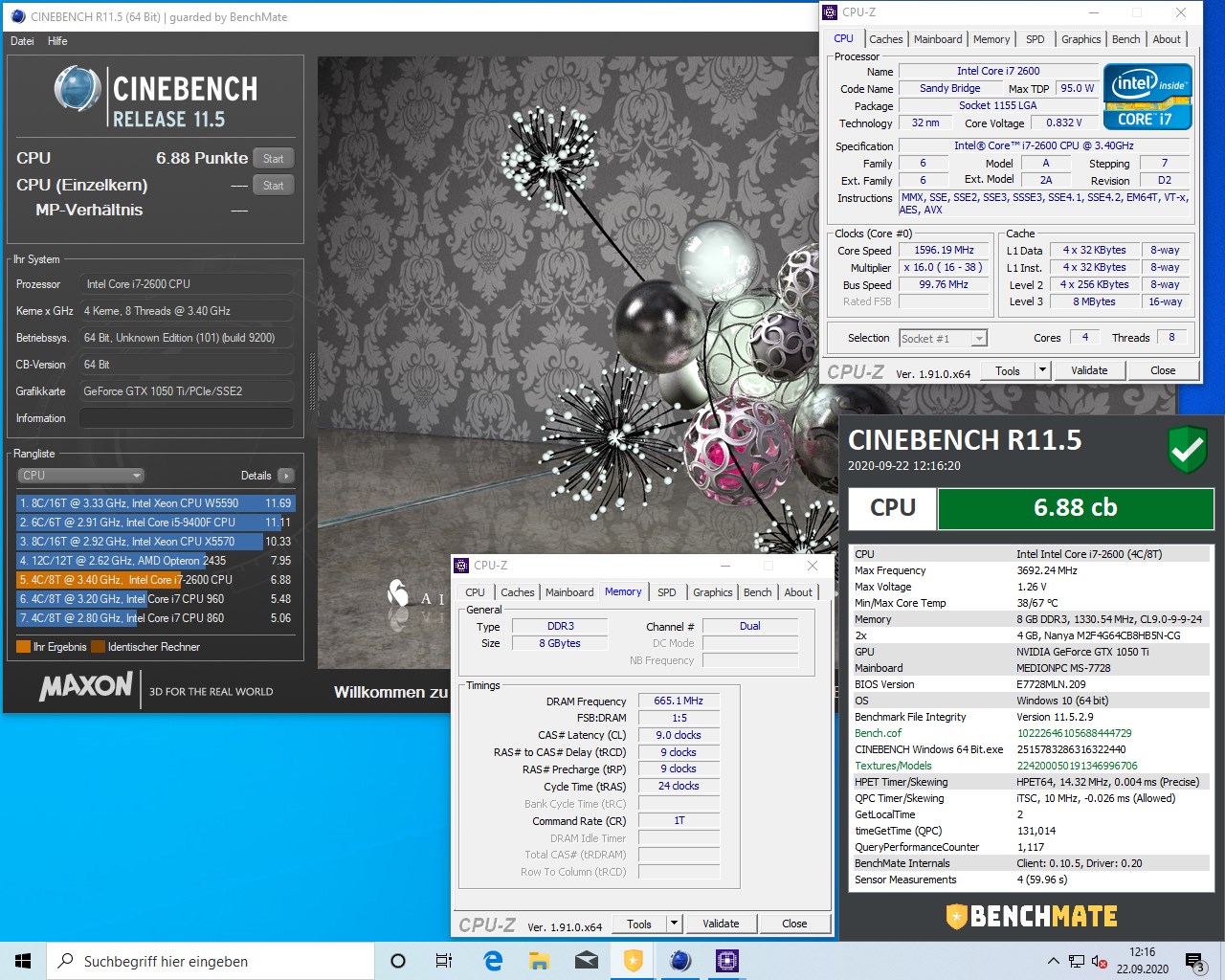
Task: Start the CPU Einzelkern test
Action: point(274,186)
